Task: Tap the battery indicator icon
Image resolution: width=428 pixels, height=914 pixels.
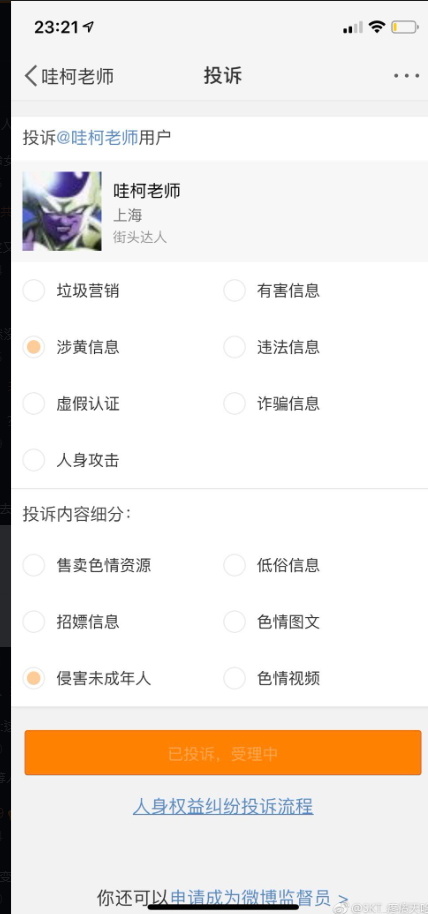Action: click(405, 27)
